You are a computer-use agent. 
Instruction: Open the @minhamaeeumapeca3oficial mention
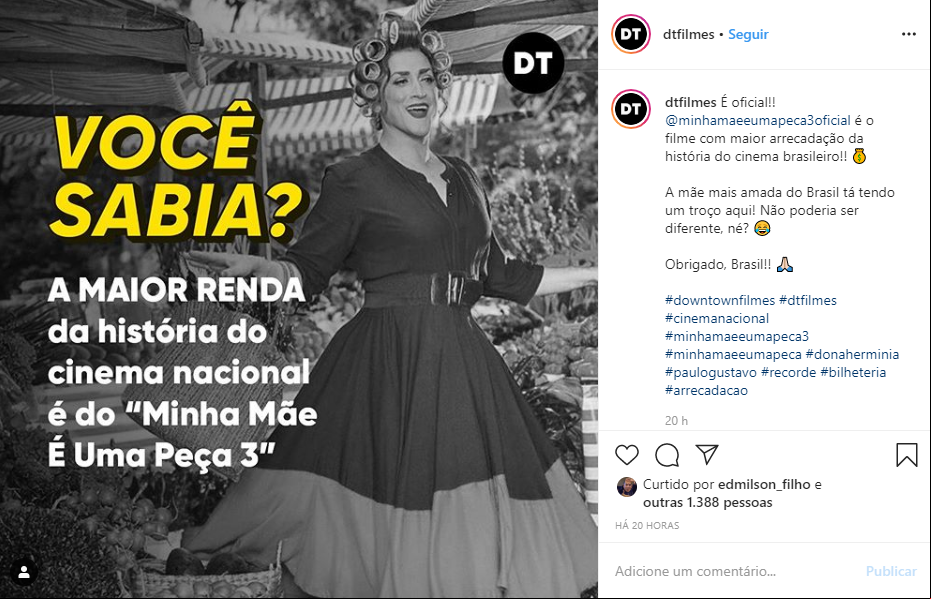[x=758, y=121]
